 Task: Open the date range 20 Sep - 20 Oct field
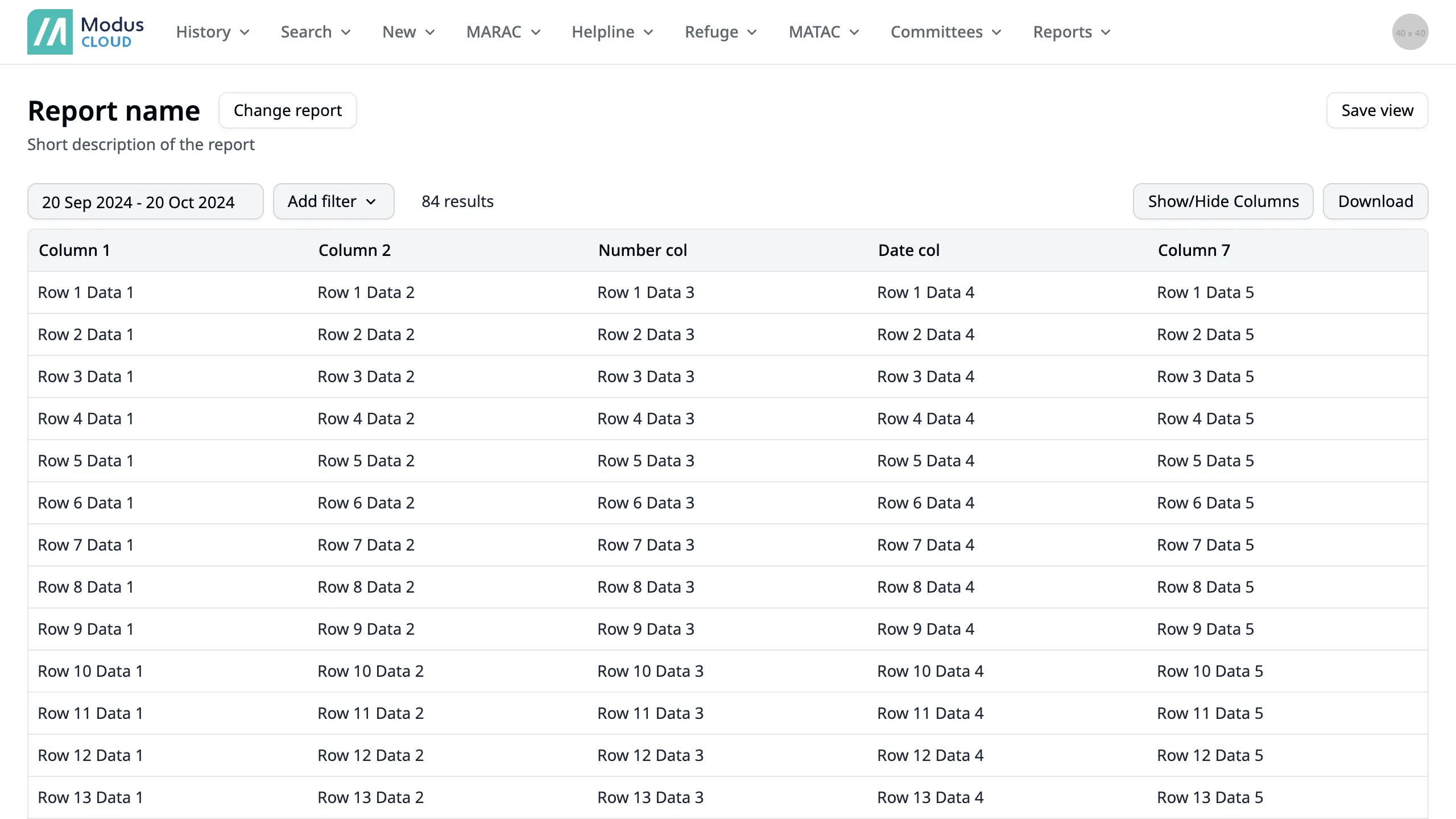(x=145, y=201)
